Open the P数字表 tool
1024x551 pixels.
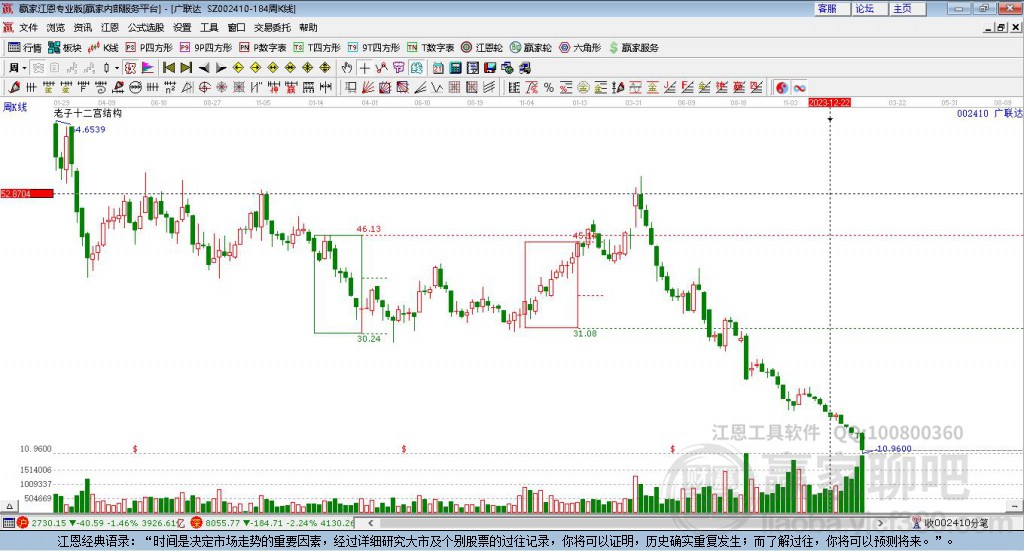click(x=263, y=48)
